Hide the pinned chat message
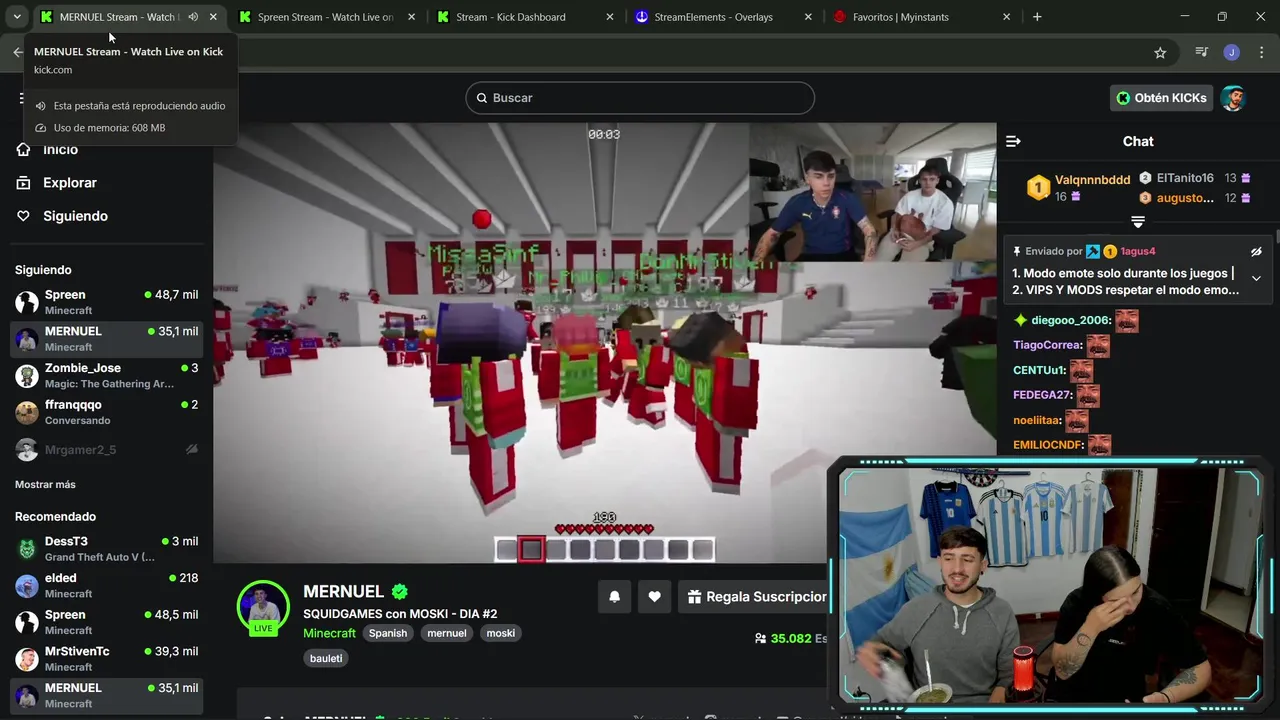 (1256, 252)
